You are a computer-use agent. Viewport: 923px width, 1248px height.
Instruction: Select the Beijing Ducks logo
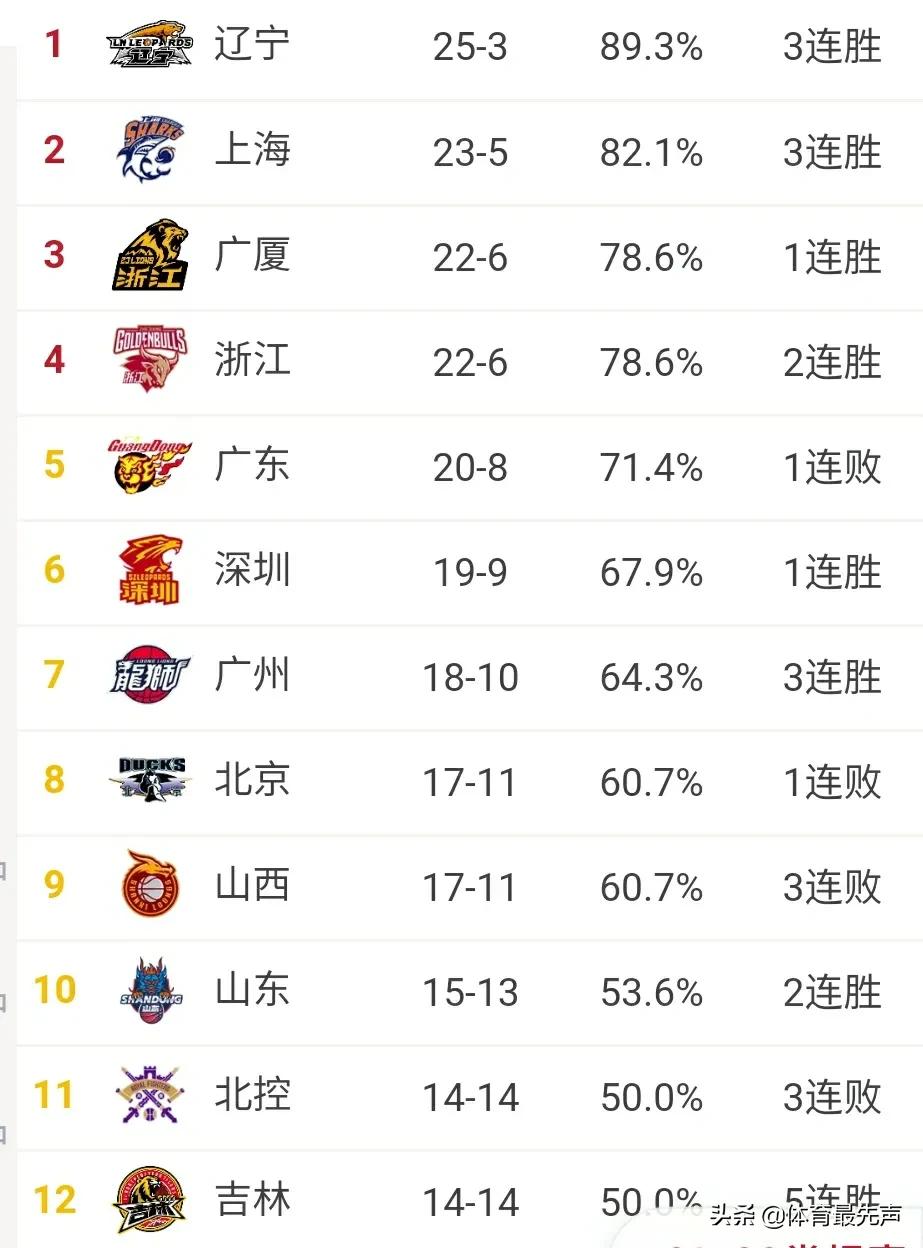150,780
